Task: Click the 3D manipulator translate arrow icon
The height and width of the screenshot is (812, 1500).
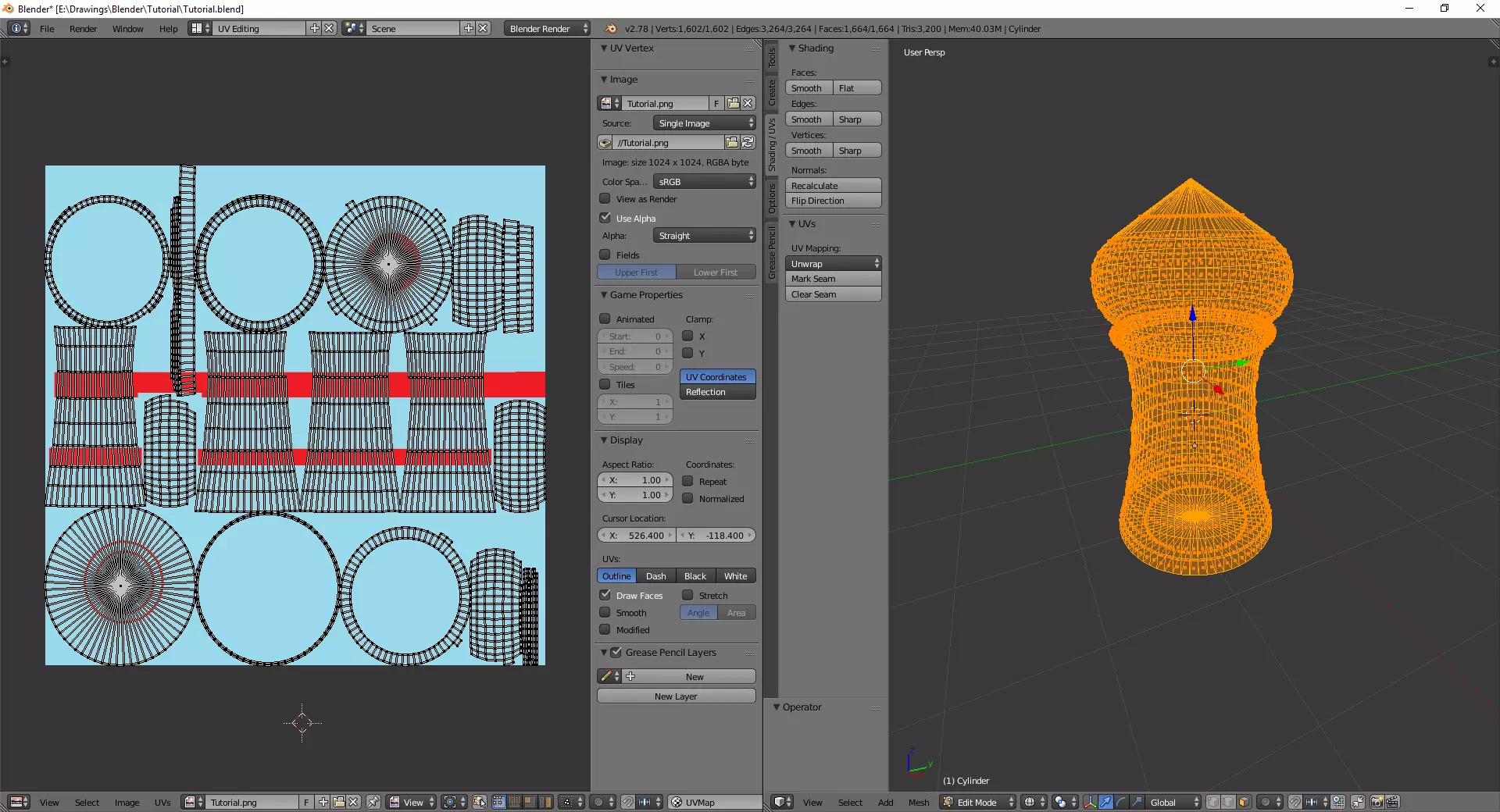Action: point(1105,802)
